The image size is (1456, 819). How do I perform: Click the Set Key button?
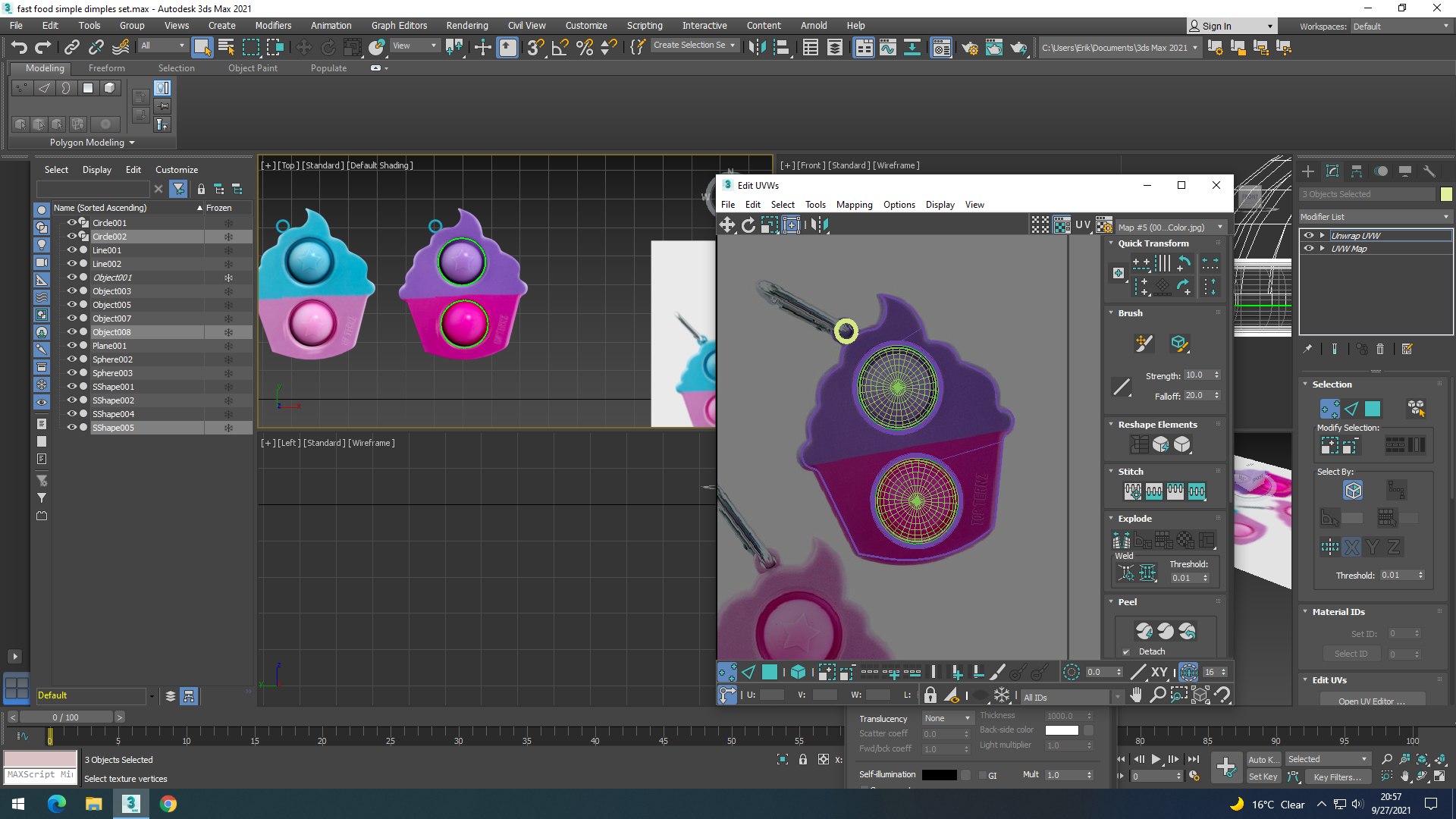pyautogui.click(x=1263, y=777)
